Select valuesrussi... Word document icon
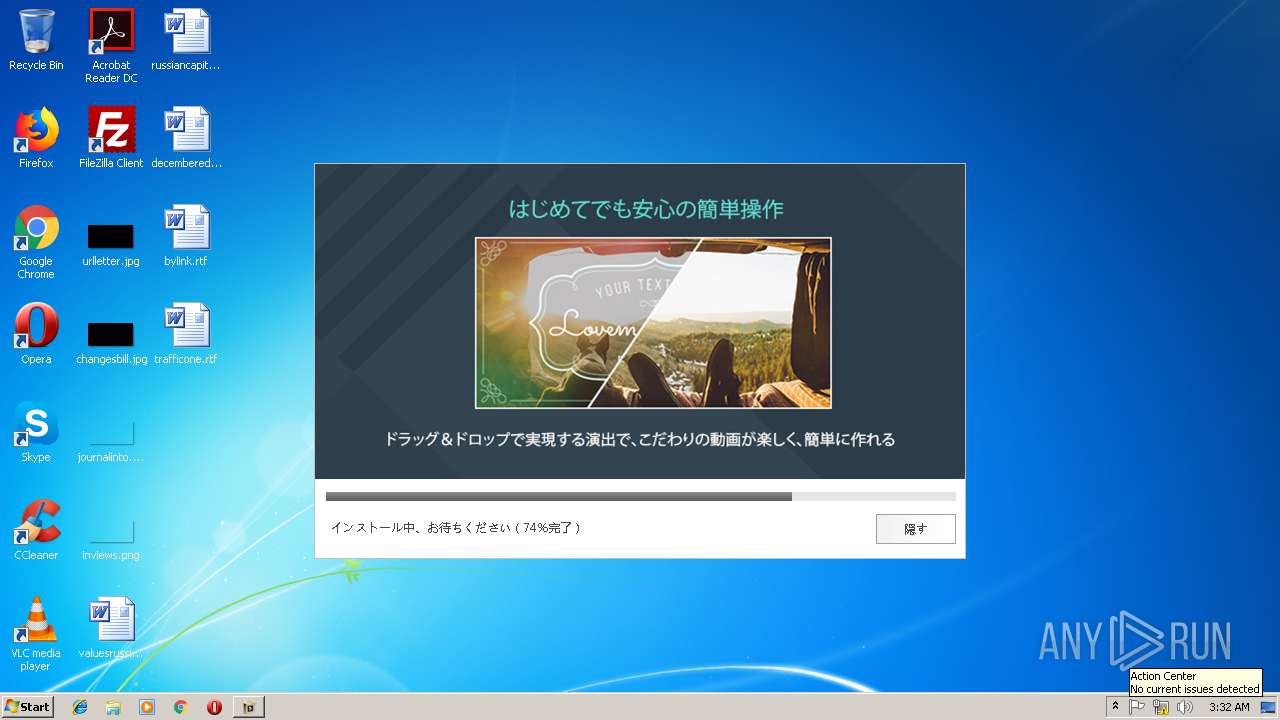Image resolution: width=1280 pixels, height=720 pixels. tap(111, 628)
